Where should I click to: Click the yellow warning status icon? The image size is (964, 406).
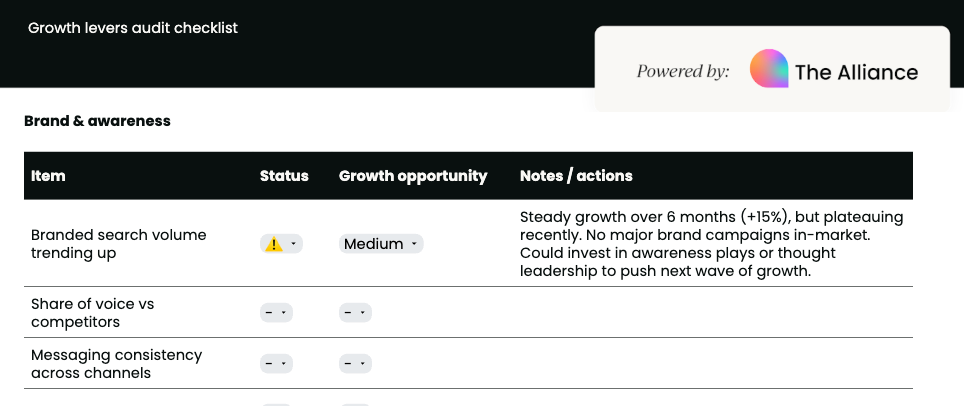273,244
